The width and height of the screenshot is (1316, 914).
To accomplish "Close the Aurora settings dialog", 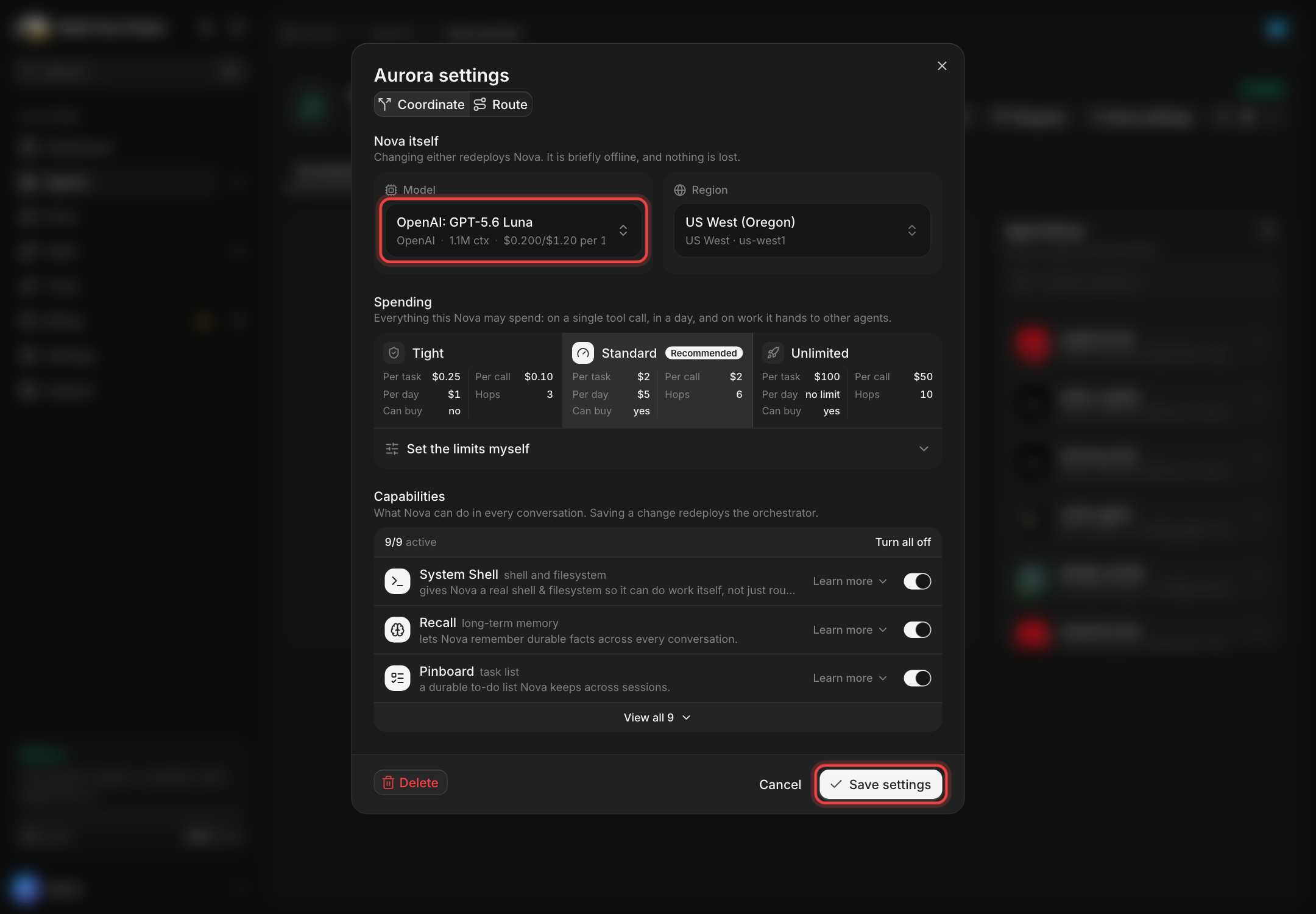I will point(942,66).
